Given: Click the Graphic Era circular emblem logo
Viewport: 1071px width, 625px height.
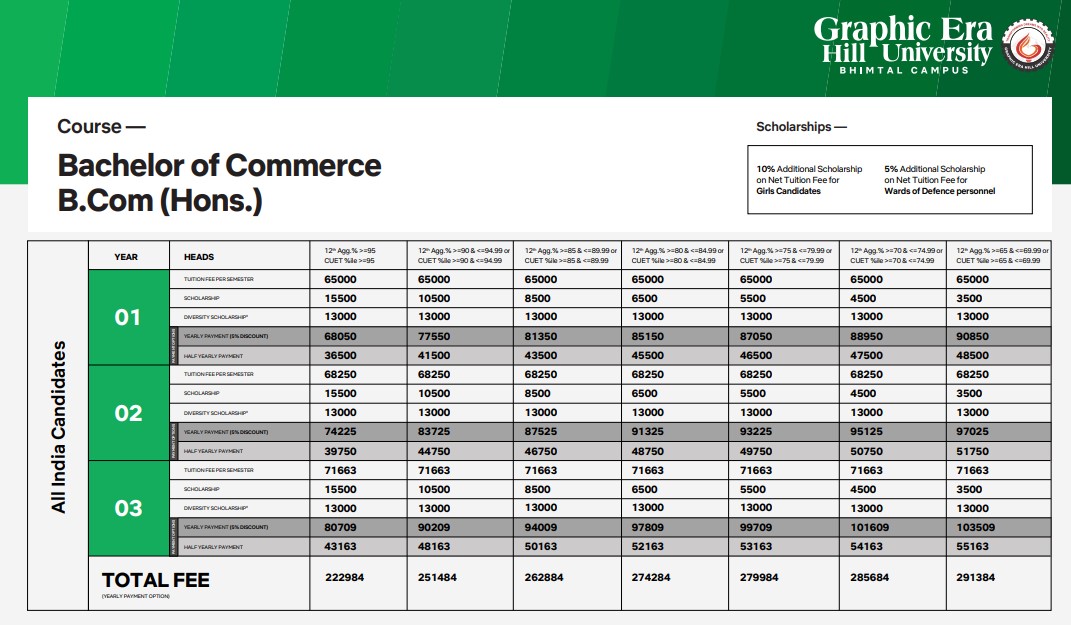Looking at the screenshot, I should pos(1029,46).
